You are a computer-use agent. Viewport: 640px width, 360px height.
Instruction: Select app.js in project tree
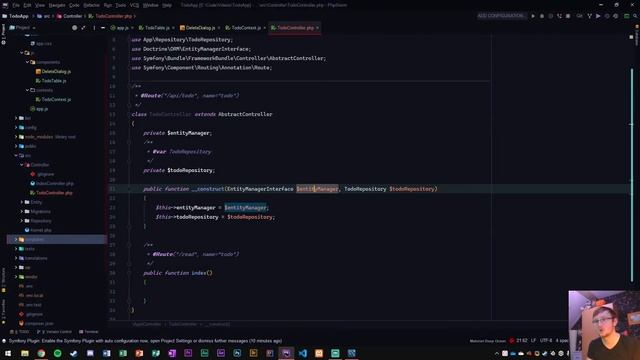[39, 109]
